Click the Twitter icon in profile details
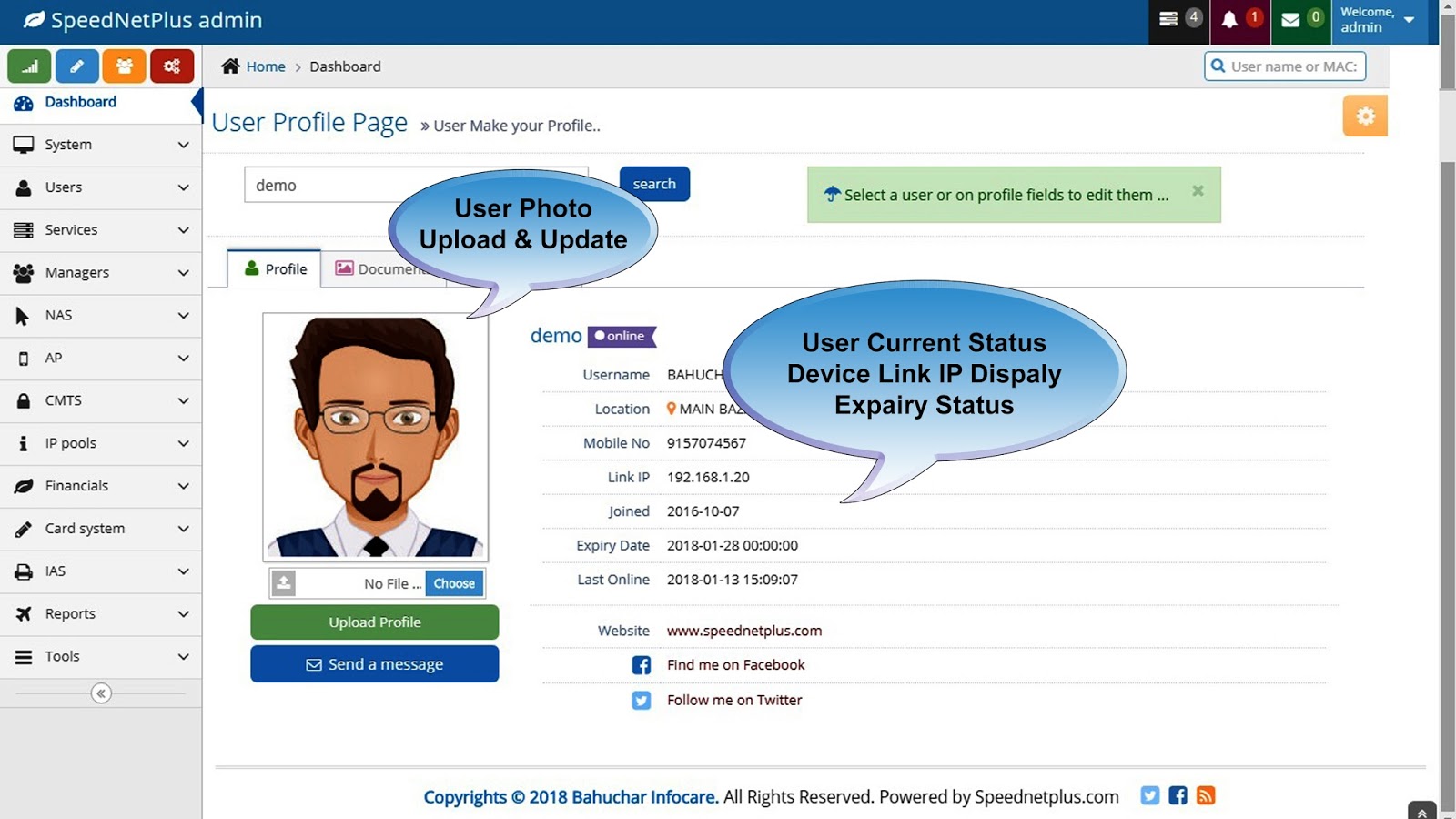The height and width of the screenshot is (819, 1456). [x=642, y=701]
